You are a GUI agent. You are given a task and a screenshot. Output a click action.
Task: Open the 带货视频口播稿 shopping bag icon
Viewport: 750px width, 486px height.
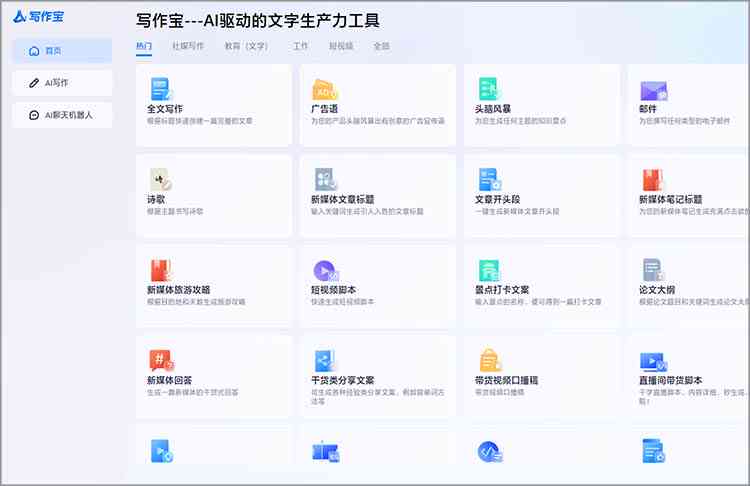tap(490, 360)
